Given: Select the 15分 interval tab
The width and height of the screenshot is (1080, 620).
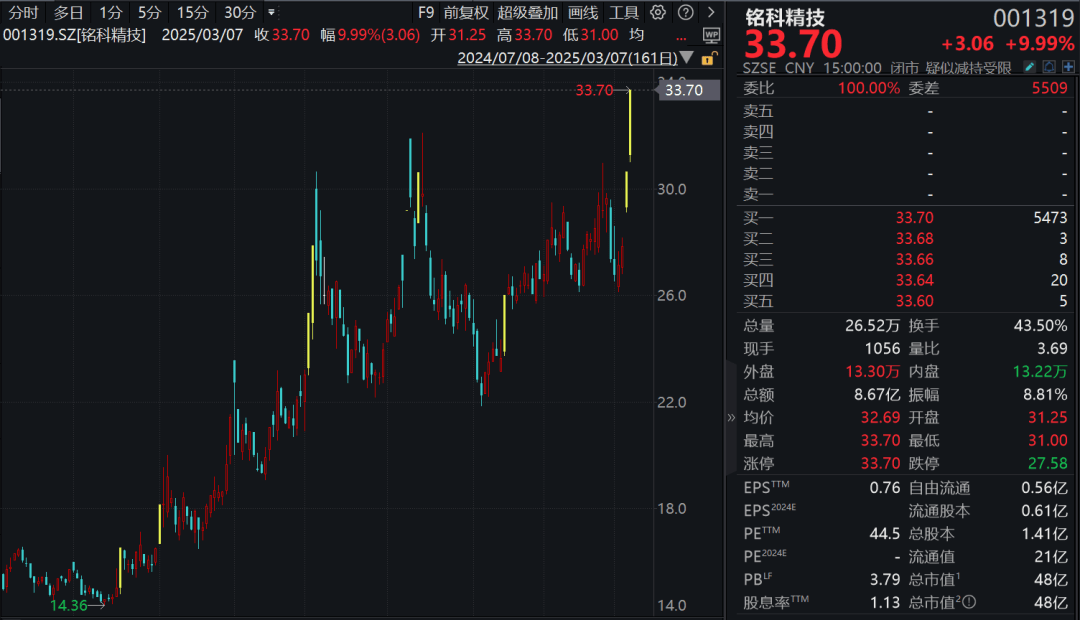Looking at the screenshot, I should click(192, 12).
